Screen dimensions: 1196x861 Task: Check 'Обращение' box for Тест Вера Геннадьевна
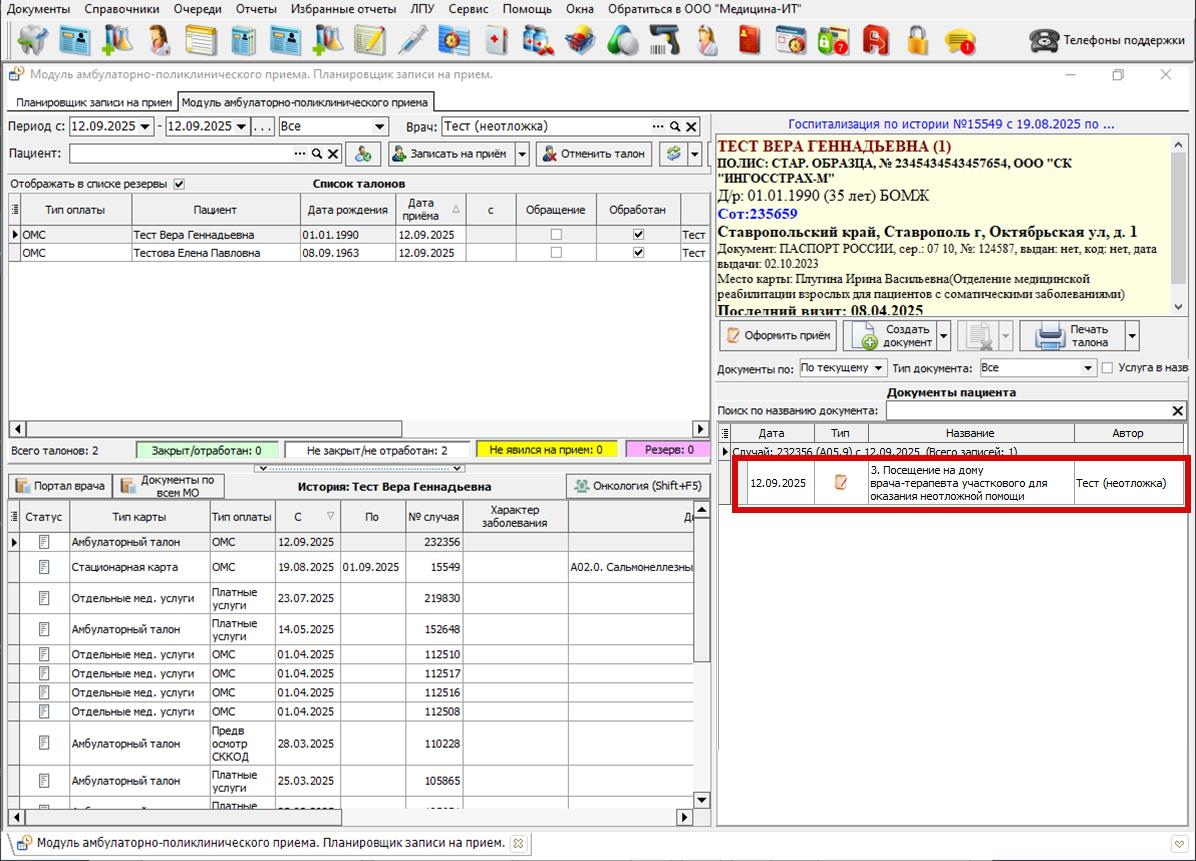pos(556,235)
